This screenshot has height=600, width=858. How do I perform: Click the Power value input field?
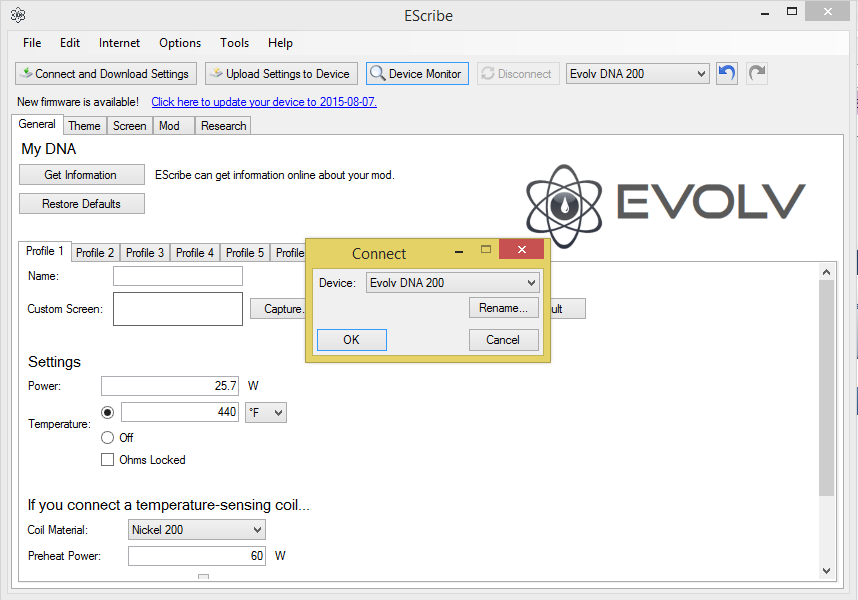(x=170, y=386)
